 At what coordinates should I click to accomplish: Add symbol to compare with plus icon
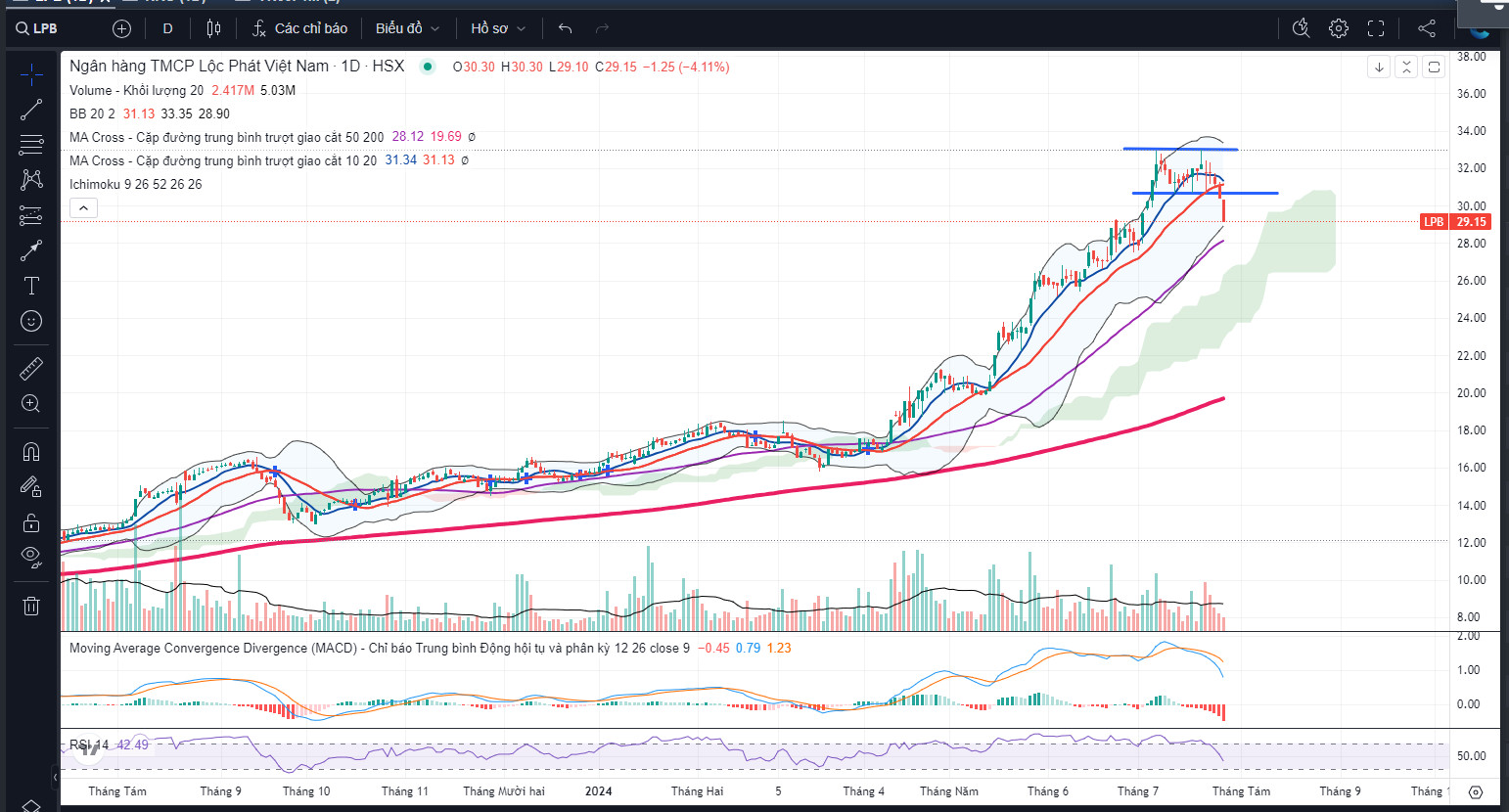tap(121, 28)
